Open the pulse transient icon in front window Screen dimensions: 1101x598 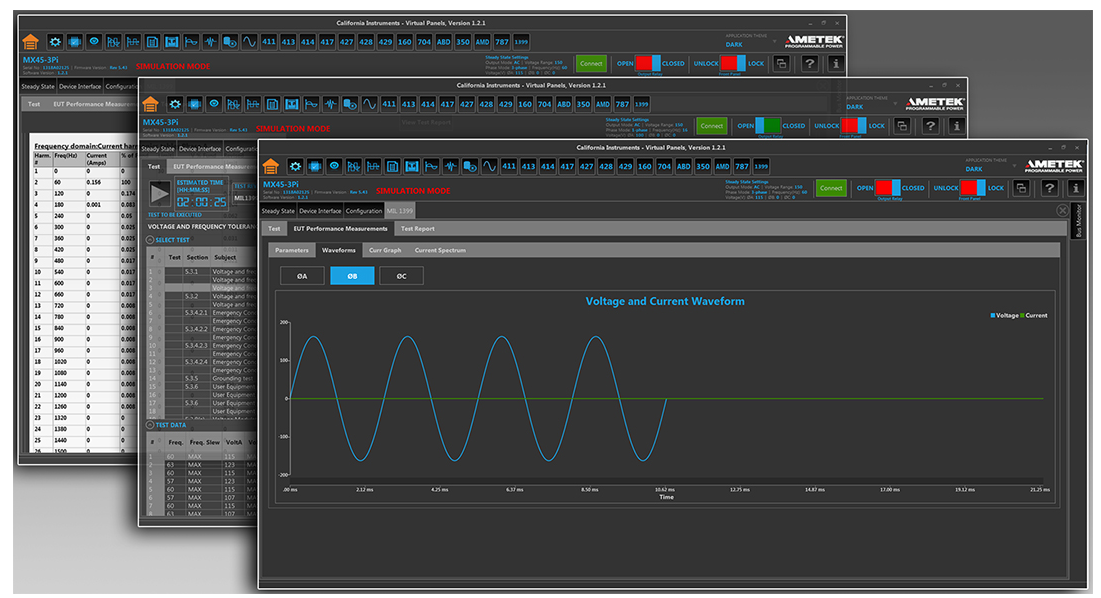click(451, 166)
